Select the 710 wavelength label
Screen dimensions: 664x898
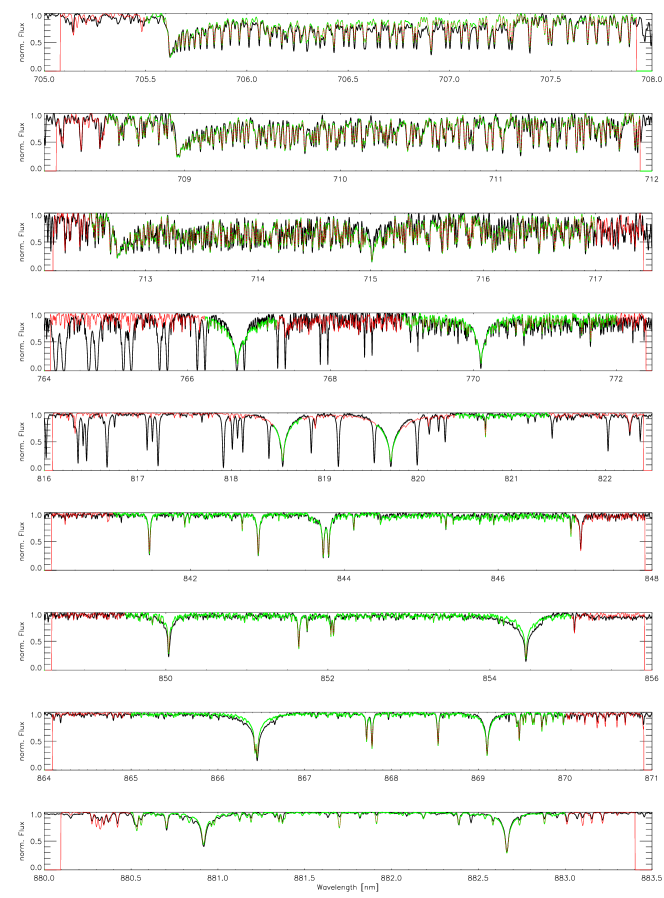340,179
